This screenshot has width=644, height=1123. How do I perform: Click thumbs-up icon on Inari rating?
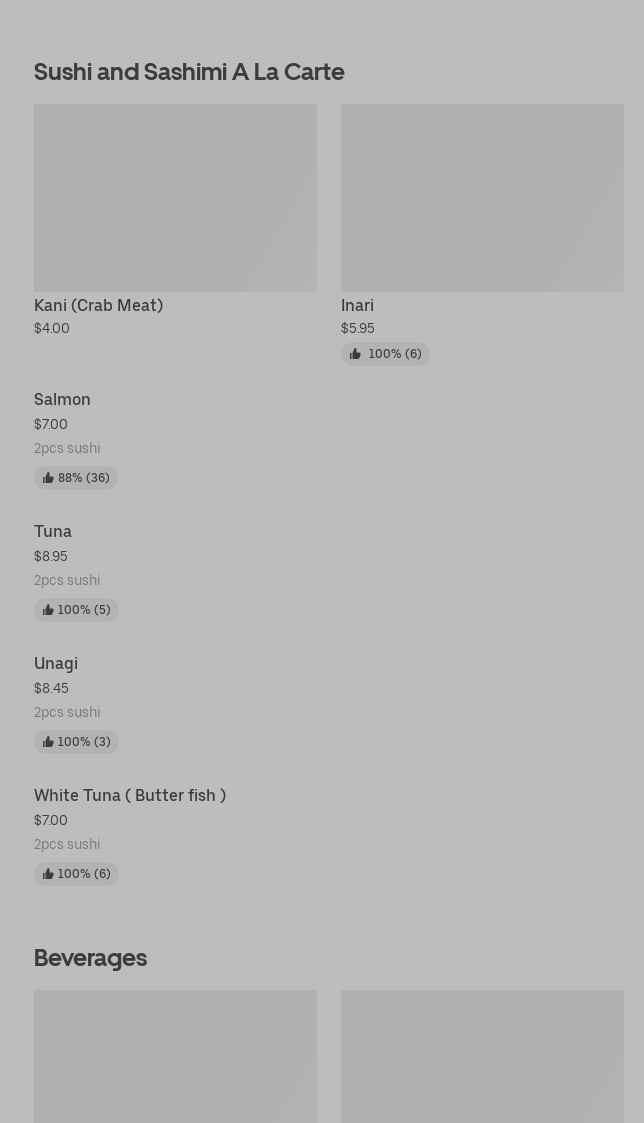pos(355,354)
